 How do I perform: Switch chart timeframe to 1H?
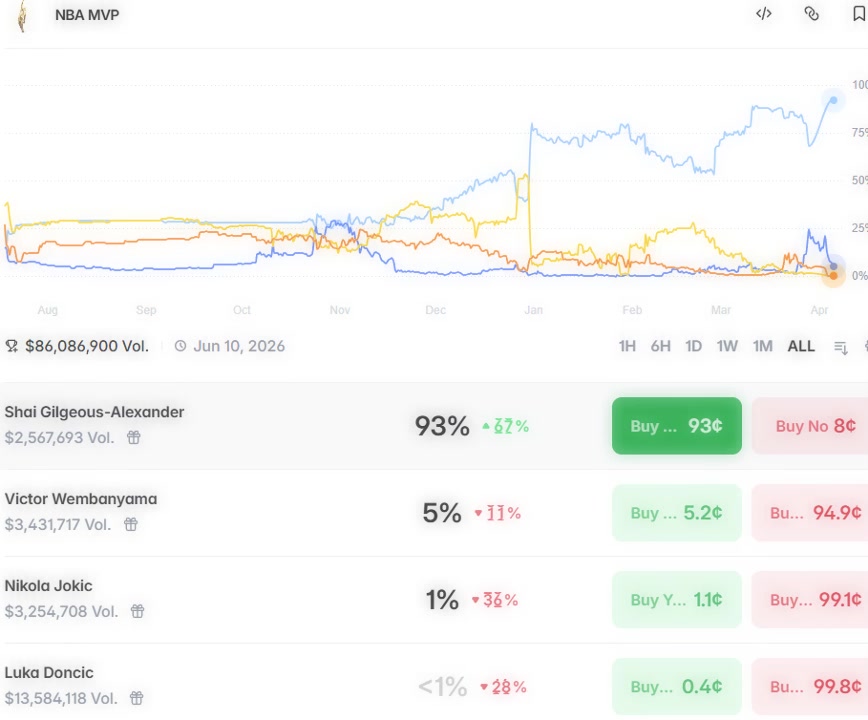[x=628, y=345]
